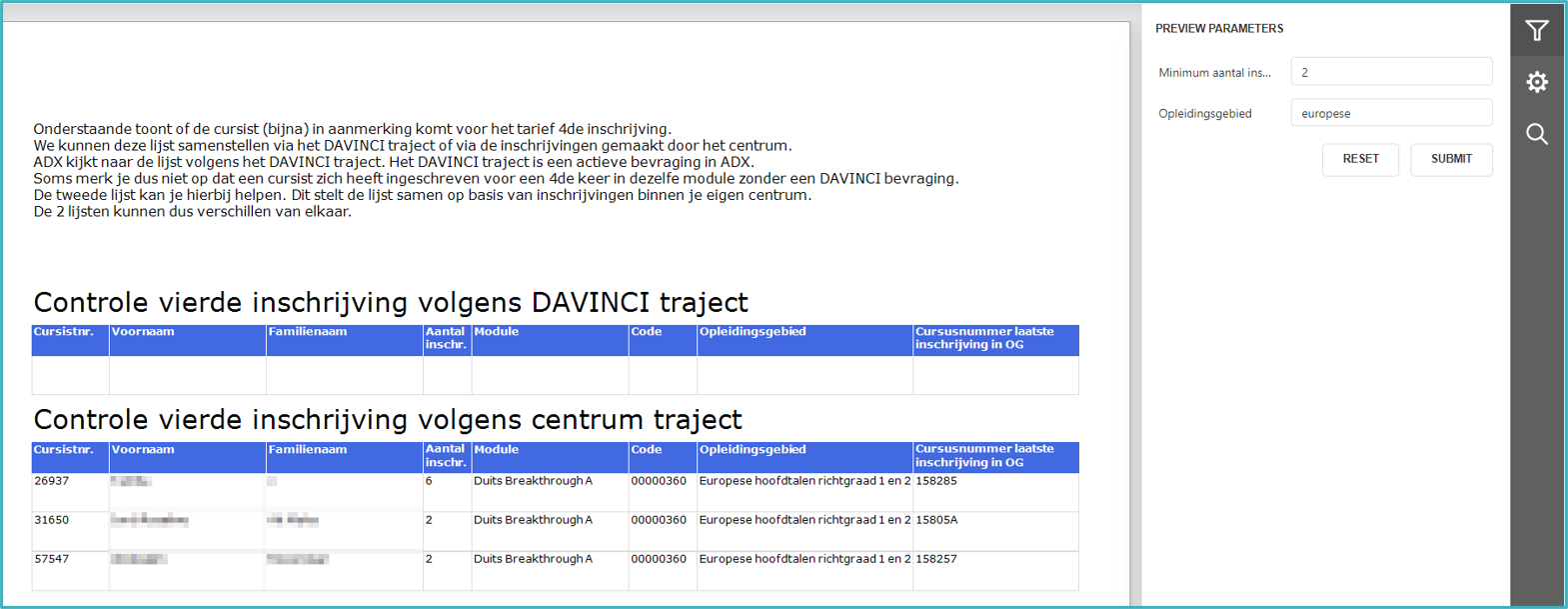Select heading 'Controle vierde inschrijving volgens centrum traject'
The height and width of the screenshot is (609, 1568).
point(388,419)
